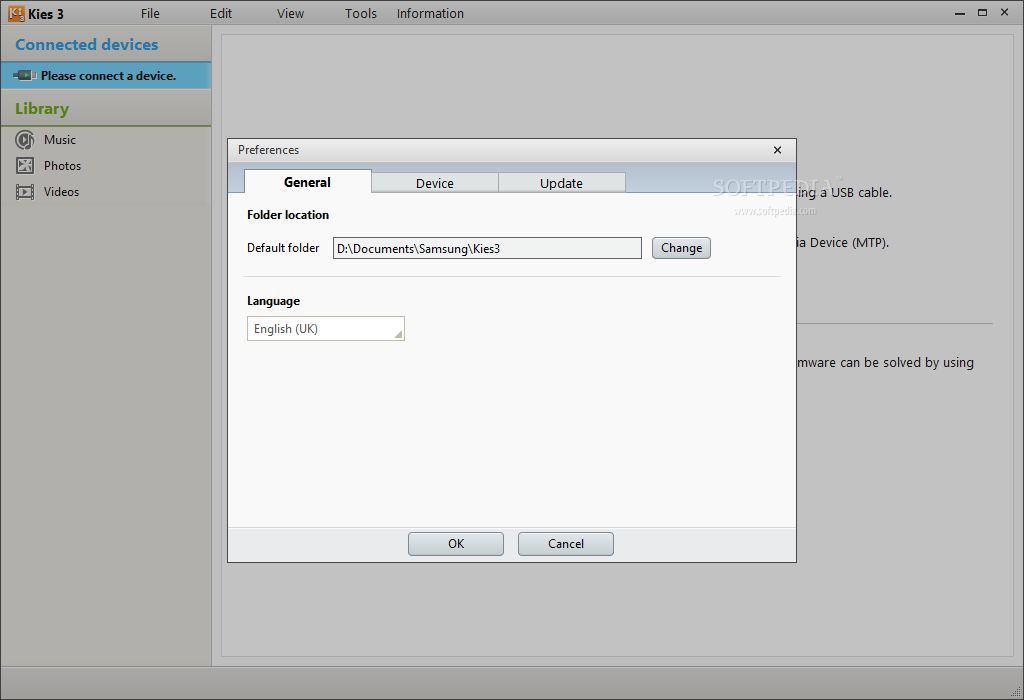Image resolution: width=1024 pixels, height=700 pixels.
Task: Expand the Language dropdown showing English (UK)
Action: pyautogui.click(x=326, y=329)
